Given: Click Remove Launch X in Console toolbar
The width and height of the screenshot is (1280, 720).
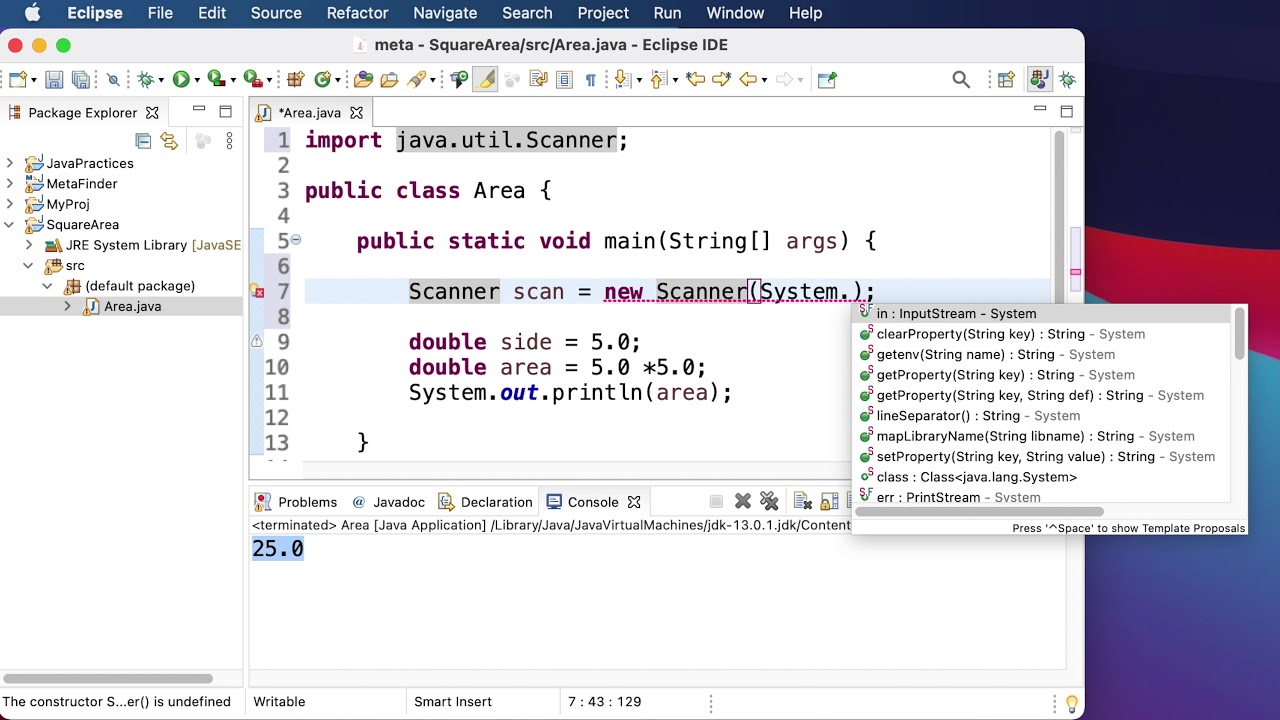Looking at the screenshot, I should pyautogui.click(x=743, y=501).
